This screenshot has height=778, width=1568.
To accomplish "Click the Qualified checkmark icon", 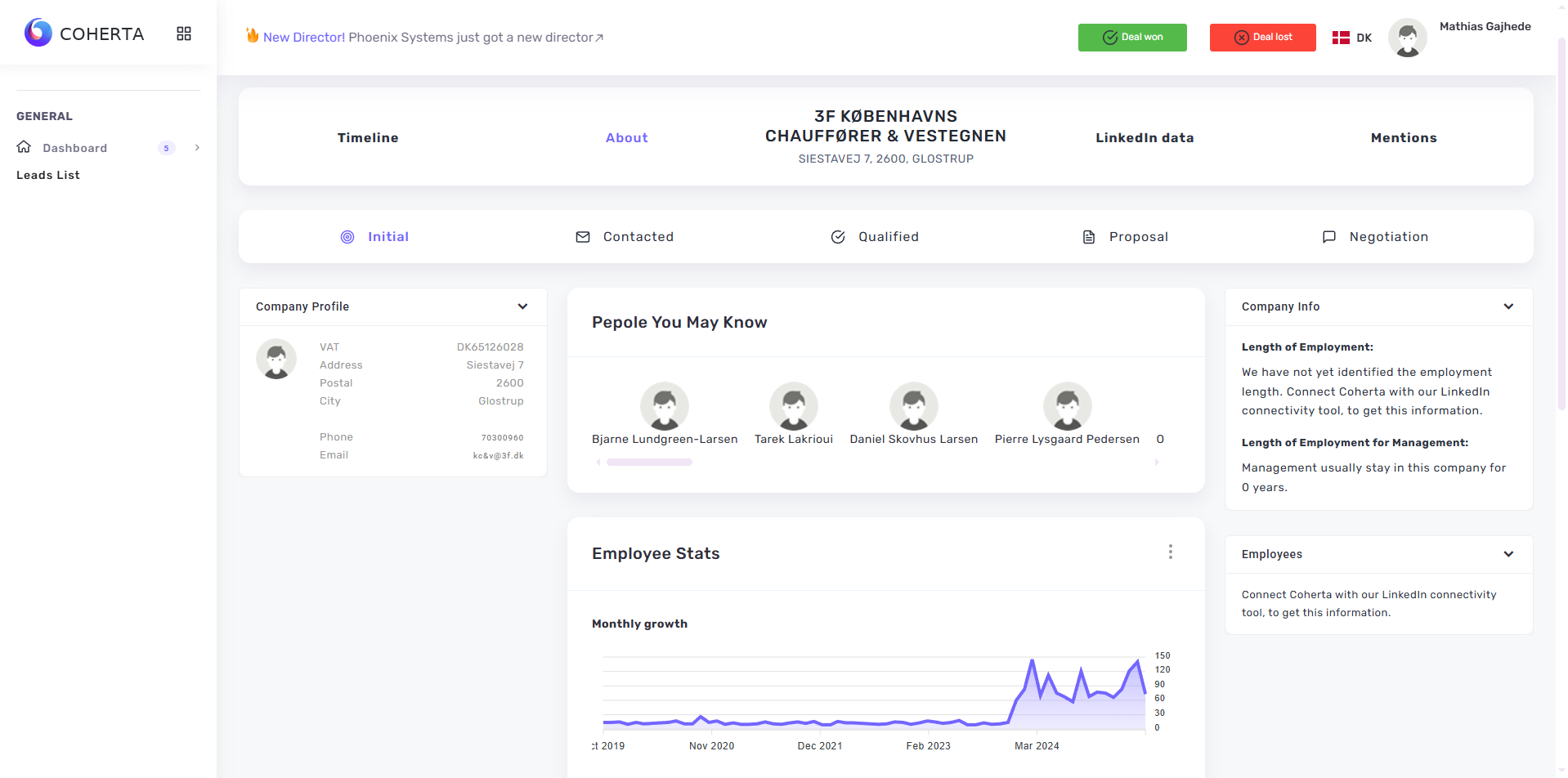I will coord(838,237).
